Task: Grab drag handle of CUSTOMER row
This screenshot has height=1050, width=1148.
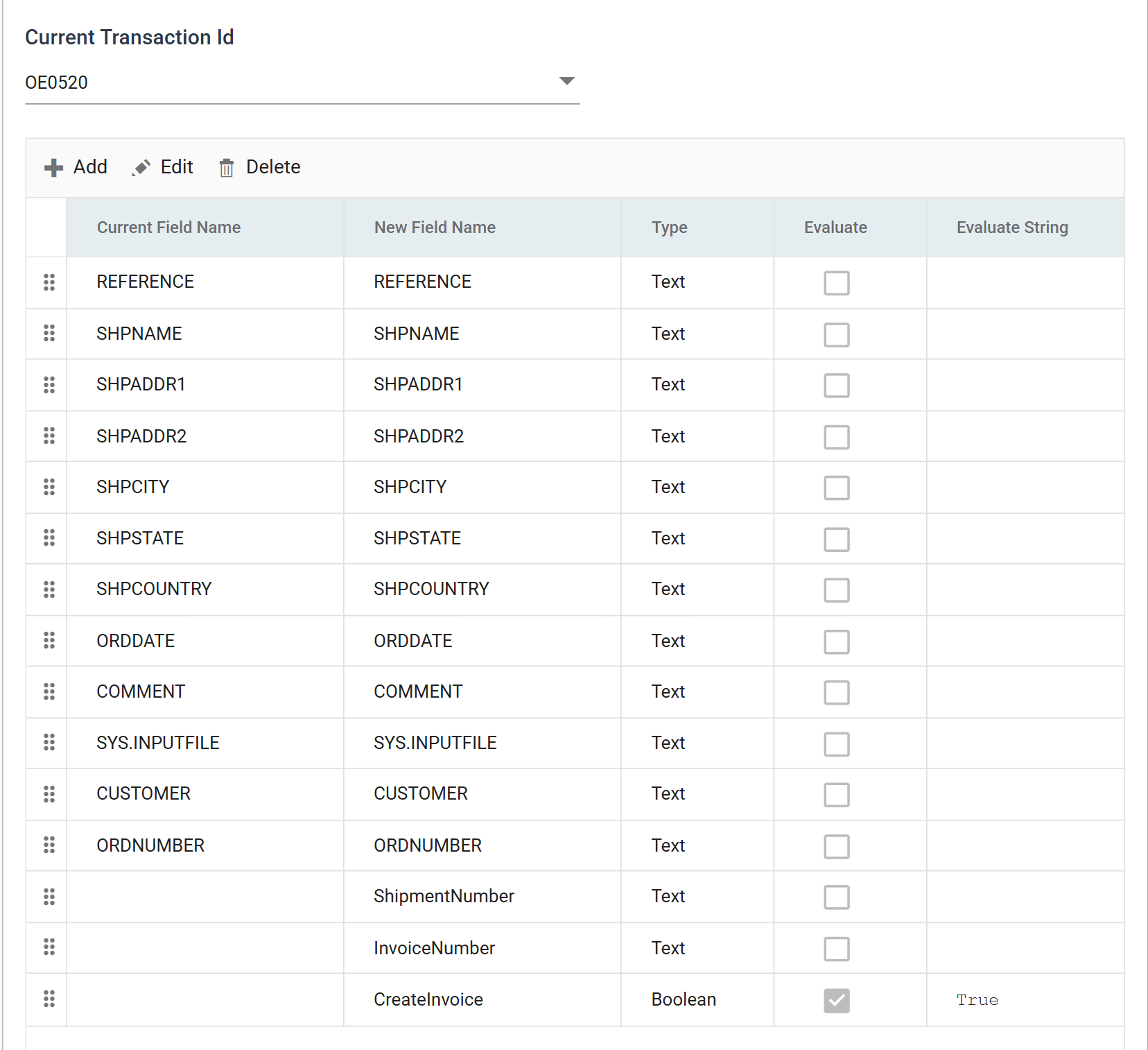Action: [x=49, y=794]
